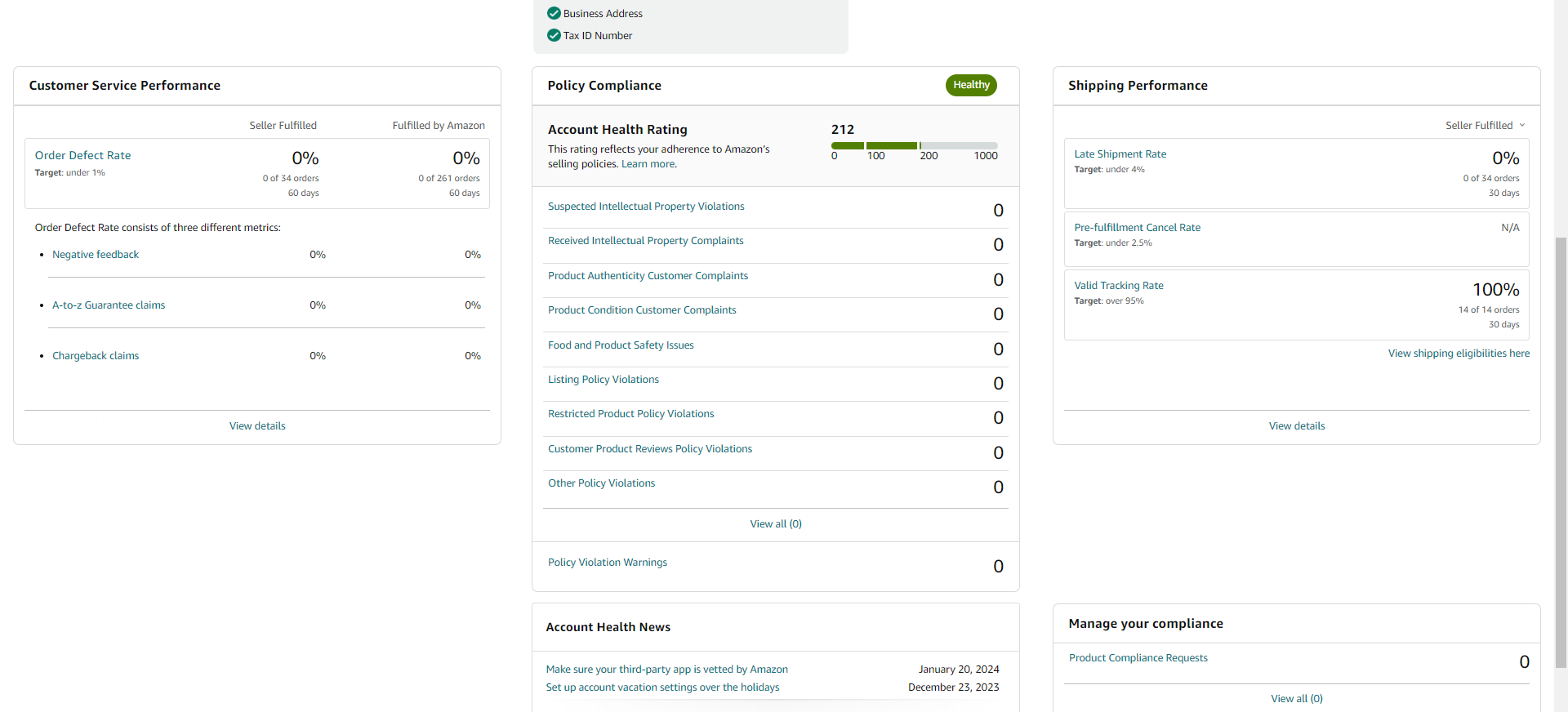1568x712 pixels.
Task: Click Learn more about Account Health Rating
Action: click(x=648, y=164)
